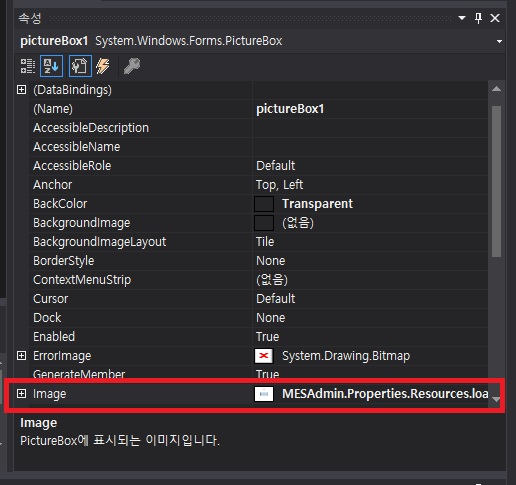Viewport: 516px width, 485px height.
Task: Click the Image resource thumbnail preview
Action: click(264, 394)
